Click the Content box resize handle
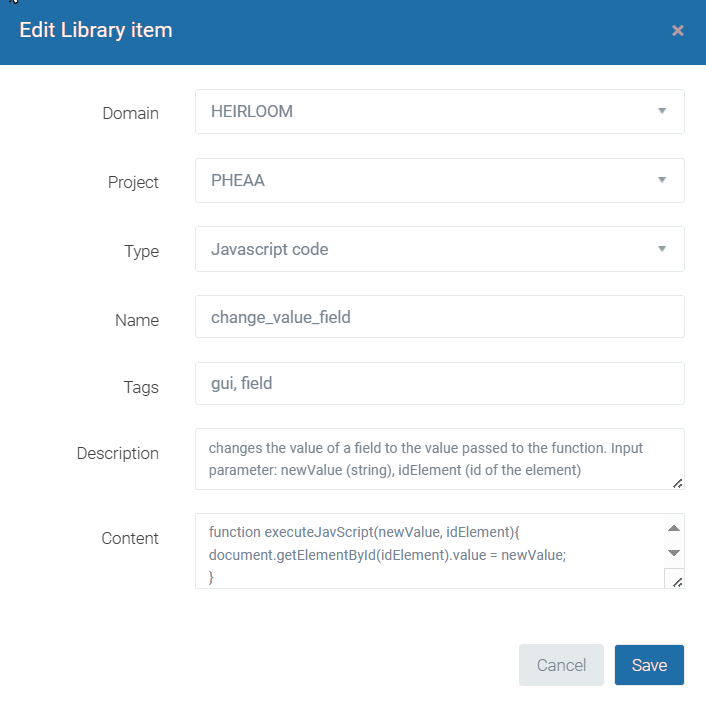The width and height of the screenshot is (706, 709). point(675,580)
